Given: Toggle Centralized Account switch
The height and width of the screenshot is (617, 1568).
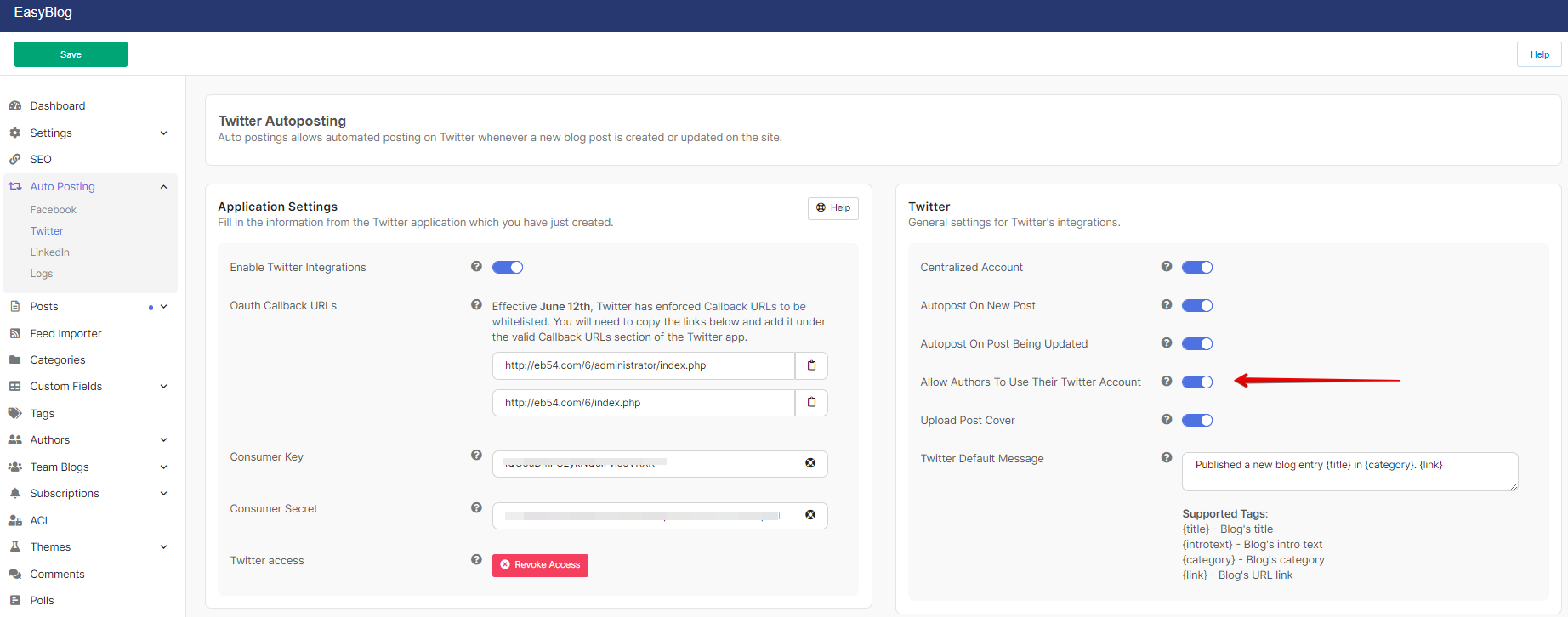Looking at the screenshot, I should tap(1197, 268).
